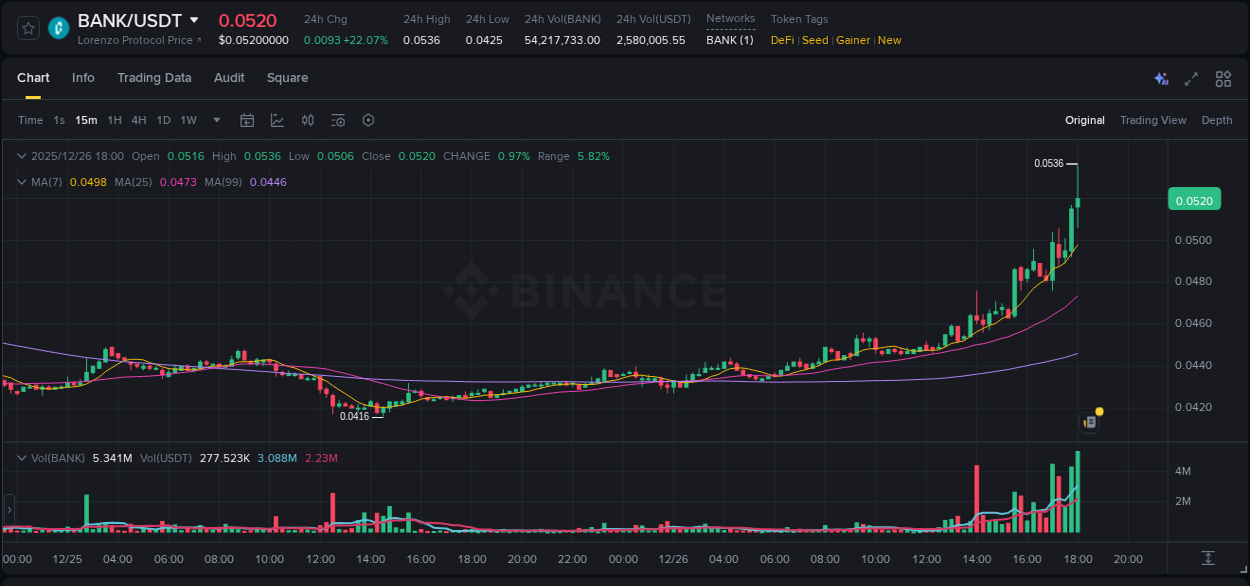Open extra timeframes dropdown next to 1W
The image size is (1250, 586).
215,120
